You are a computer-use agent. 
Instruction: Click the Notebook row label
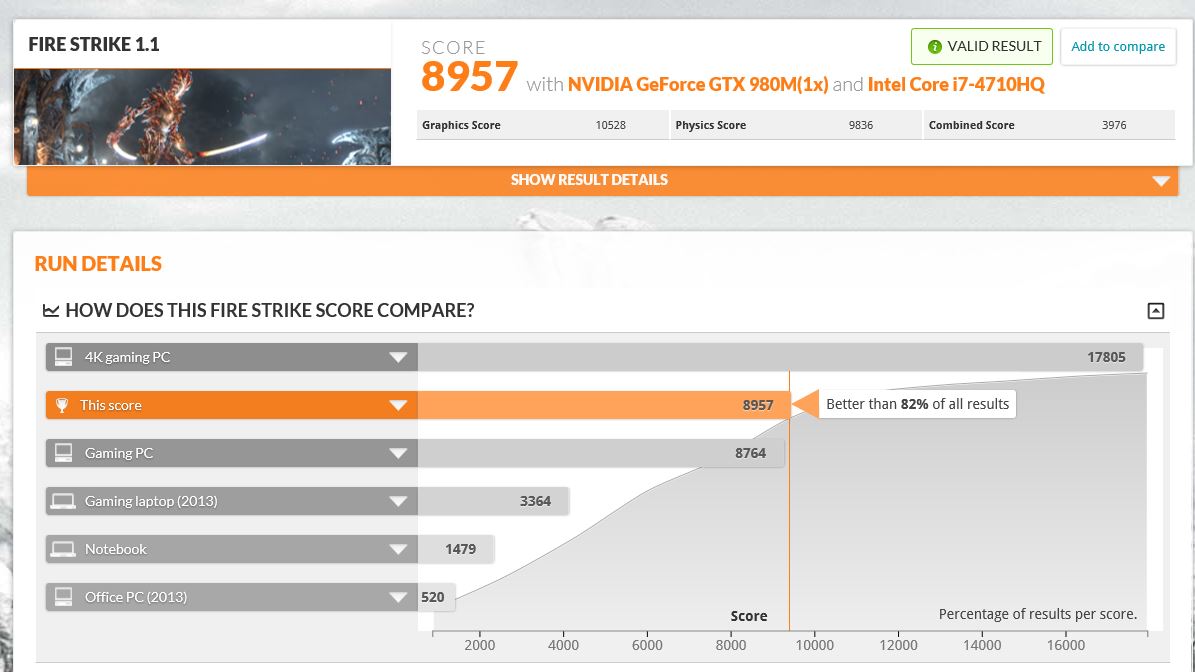tap(115, 549)
